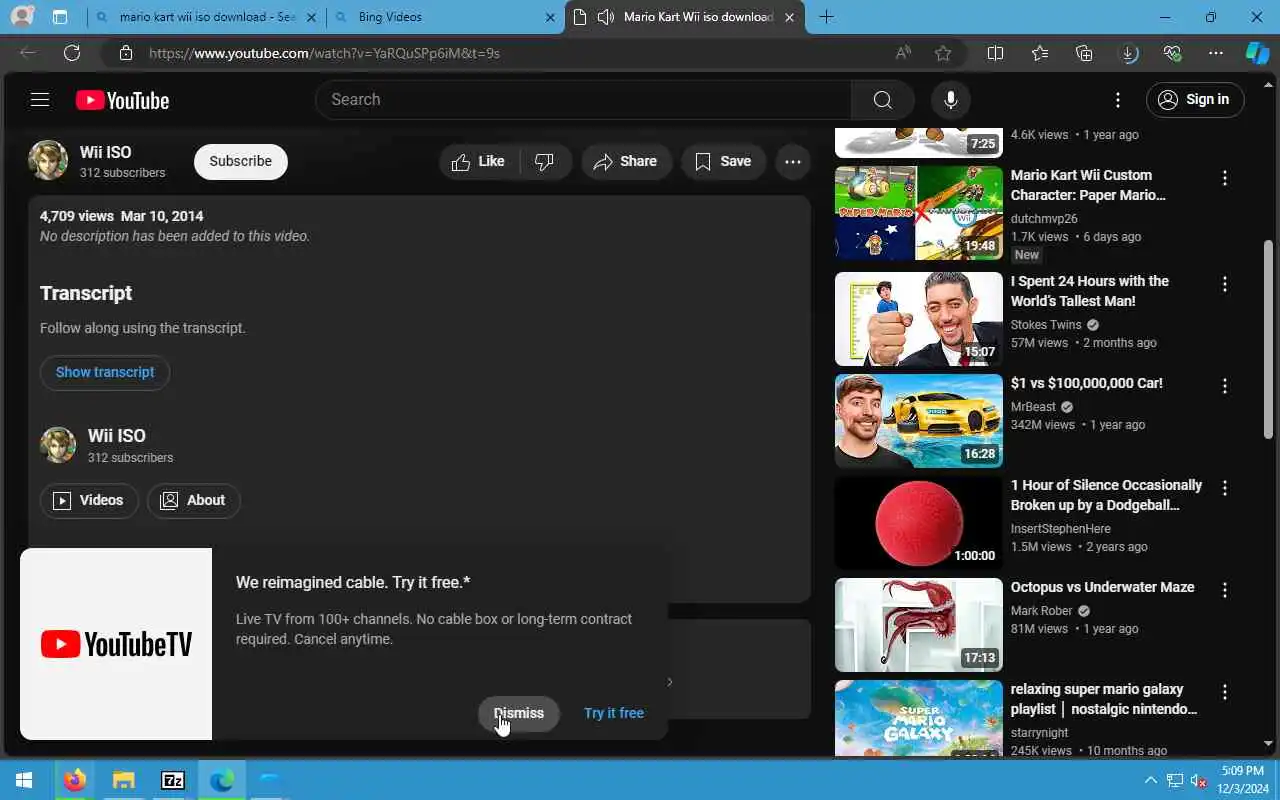Screen dimensions: 1280x800
Task: Open more actions ellipsis below video
Action: pyautogui.click(x=793, y=161)
